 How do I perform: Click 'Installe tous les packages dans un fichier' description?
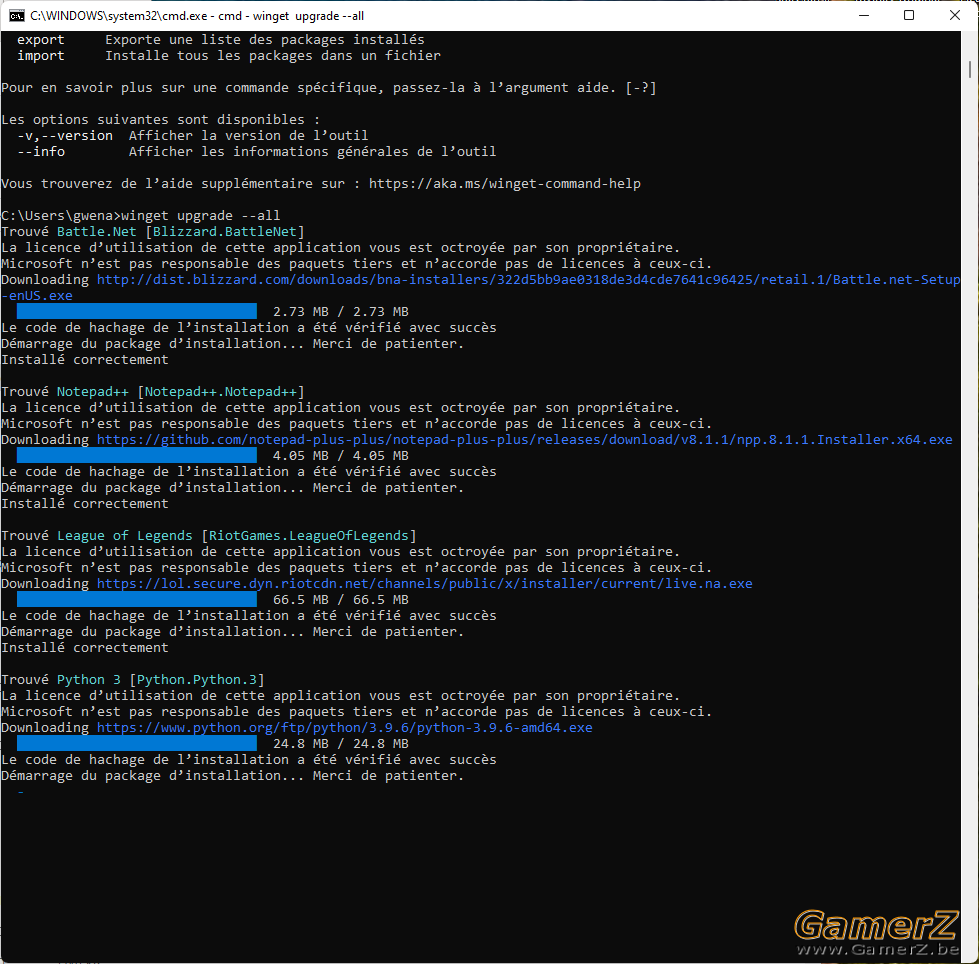click(x=273, y=56)
